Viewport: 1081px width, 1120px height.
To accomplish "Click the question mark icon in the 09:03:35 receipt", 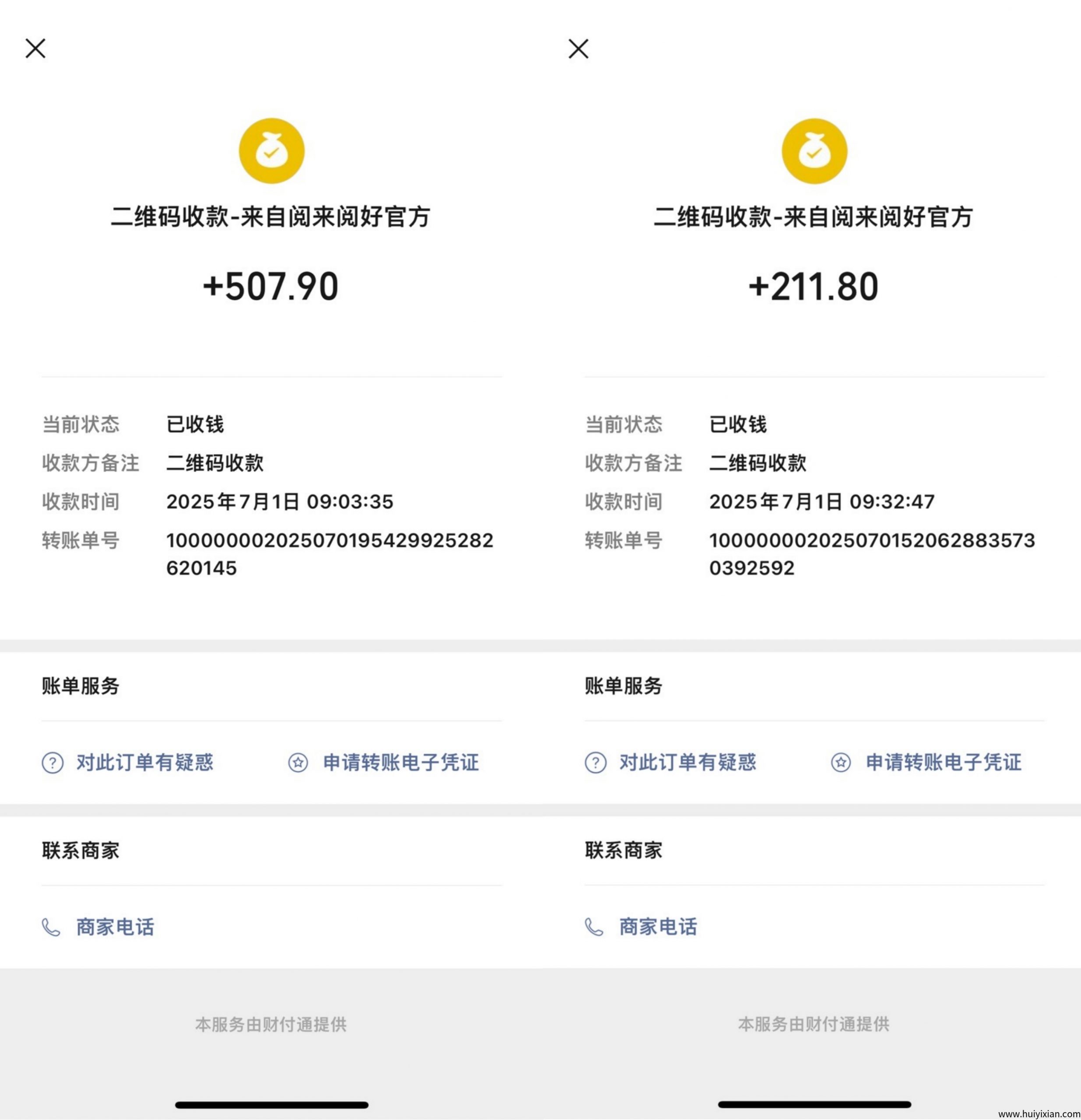I will click(53, 762).
